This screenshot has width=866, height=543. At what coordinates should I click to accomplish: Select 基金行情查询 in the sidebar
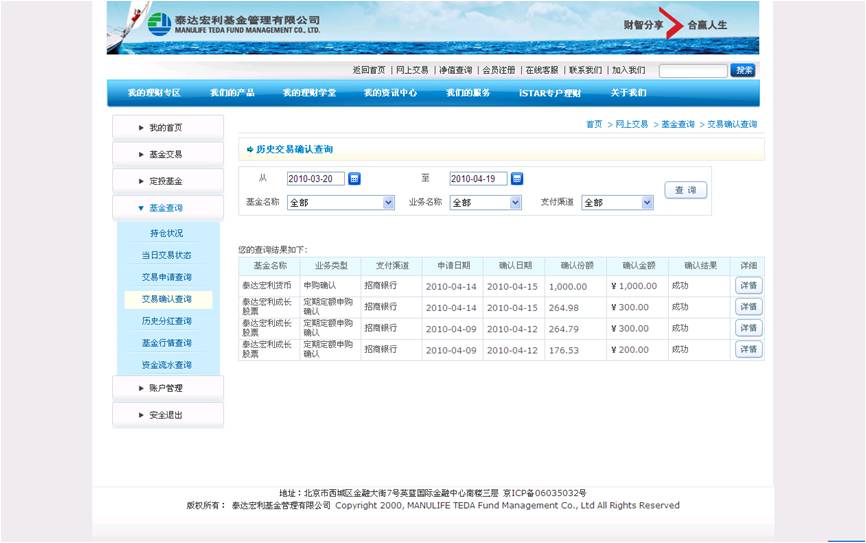166,343
